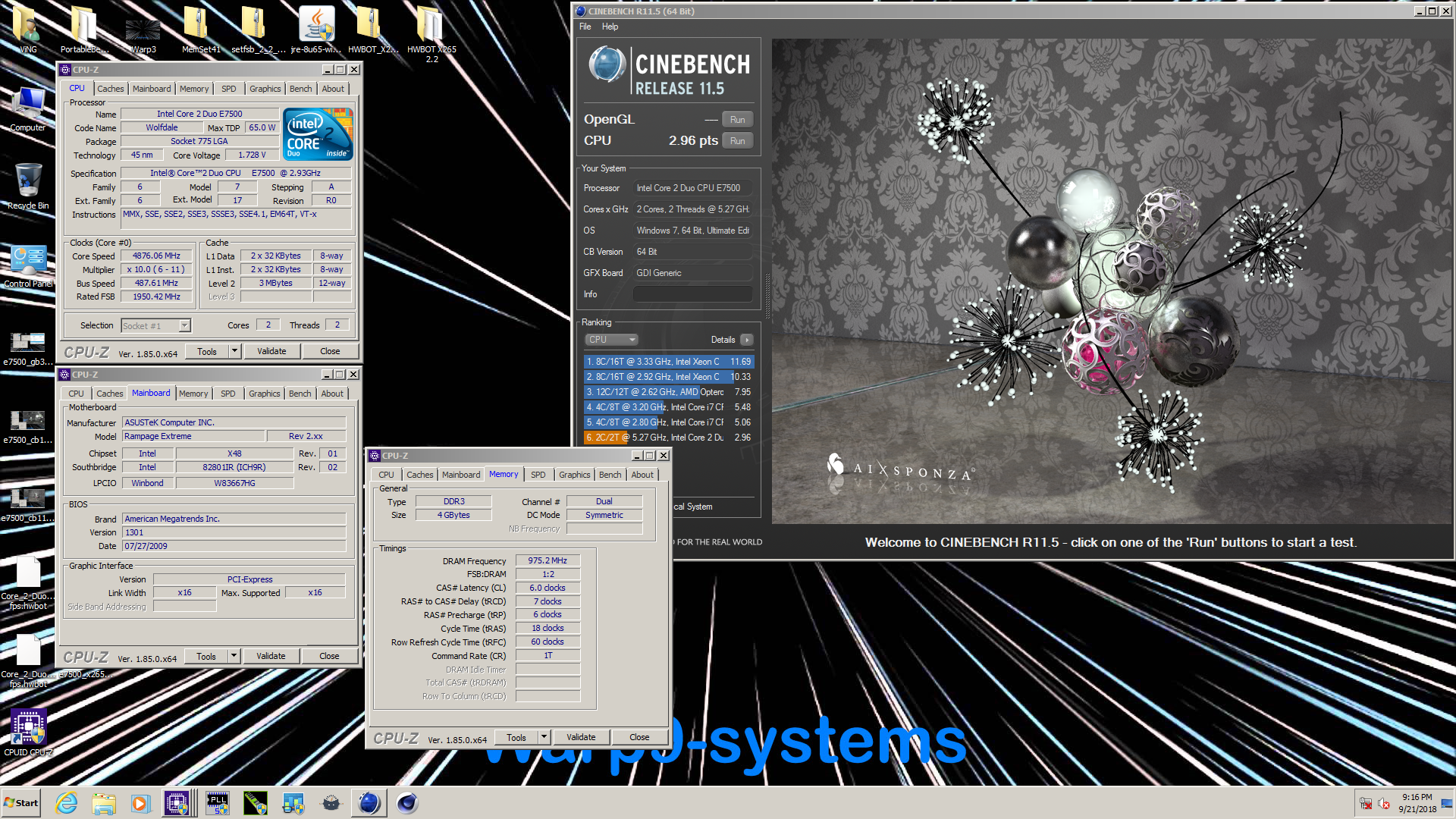
Task: Open the CPUID CPU-Z desktop shortcut
Action: click(x=28, y=733)
